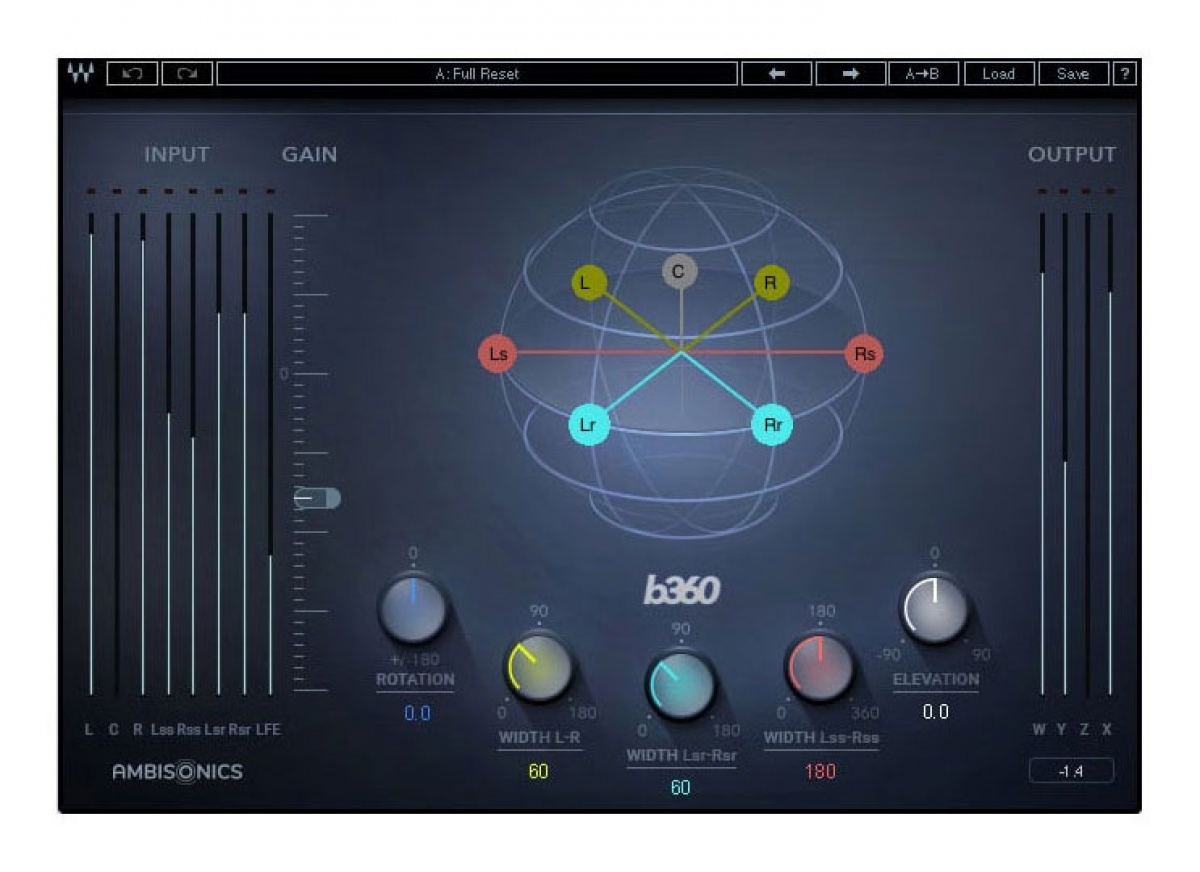Edit the Rotation value 0.0

click(x=417, y=713)
